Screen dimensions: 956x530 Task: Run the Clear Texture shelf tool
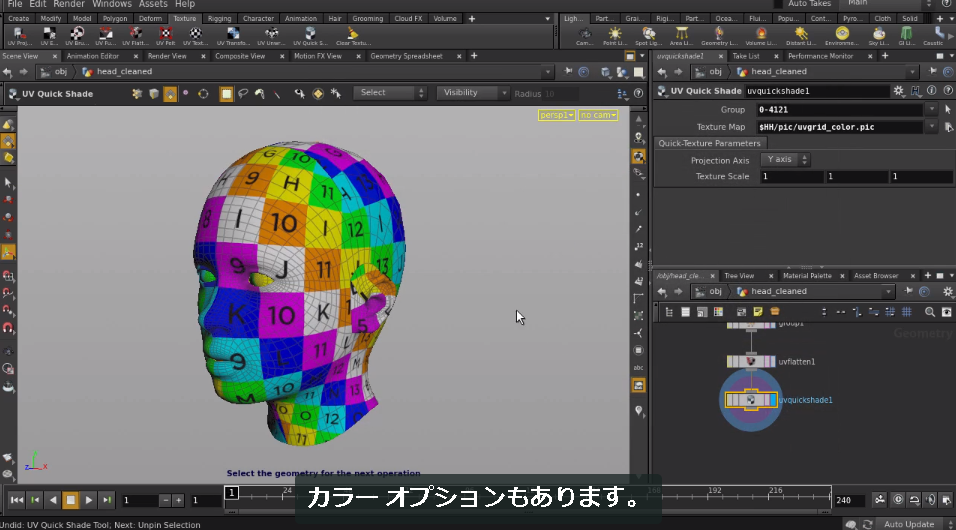click(x=352, y=35)
